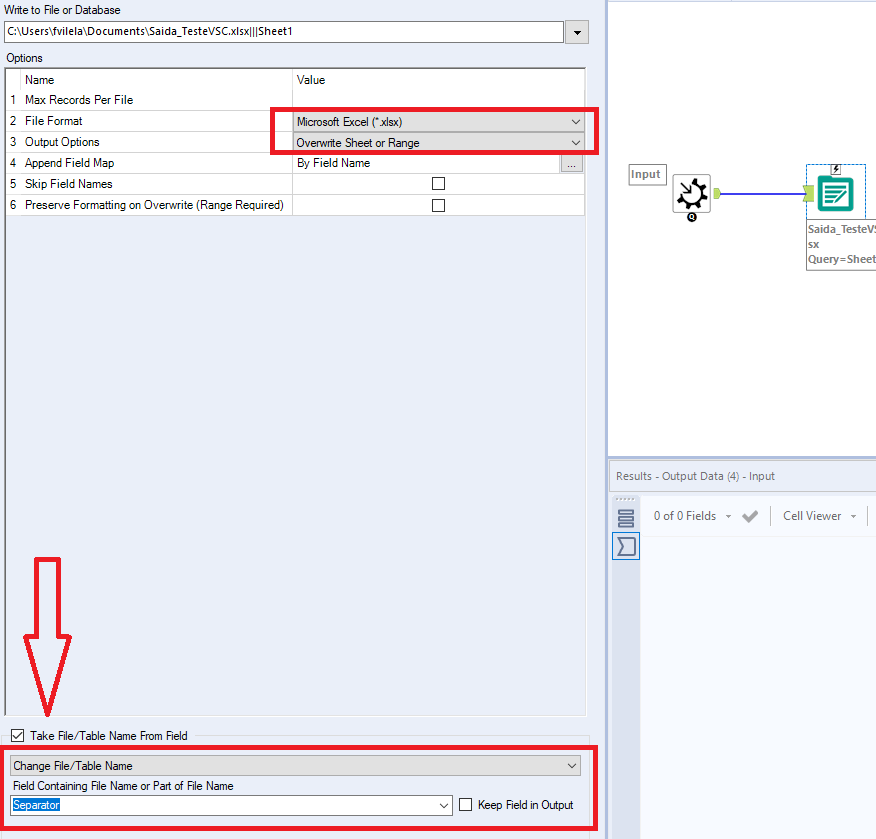Click the Results - Output Data header
876x839 pixels.
tap(695, 476)
